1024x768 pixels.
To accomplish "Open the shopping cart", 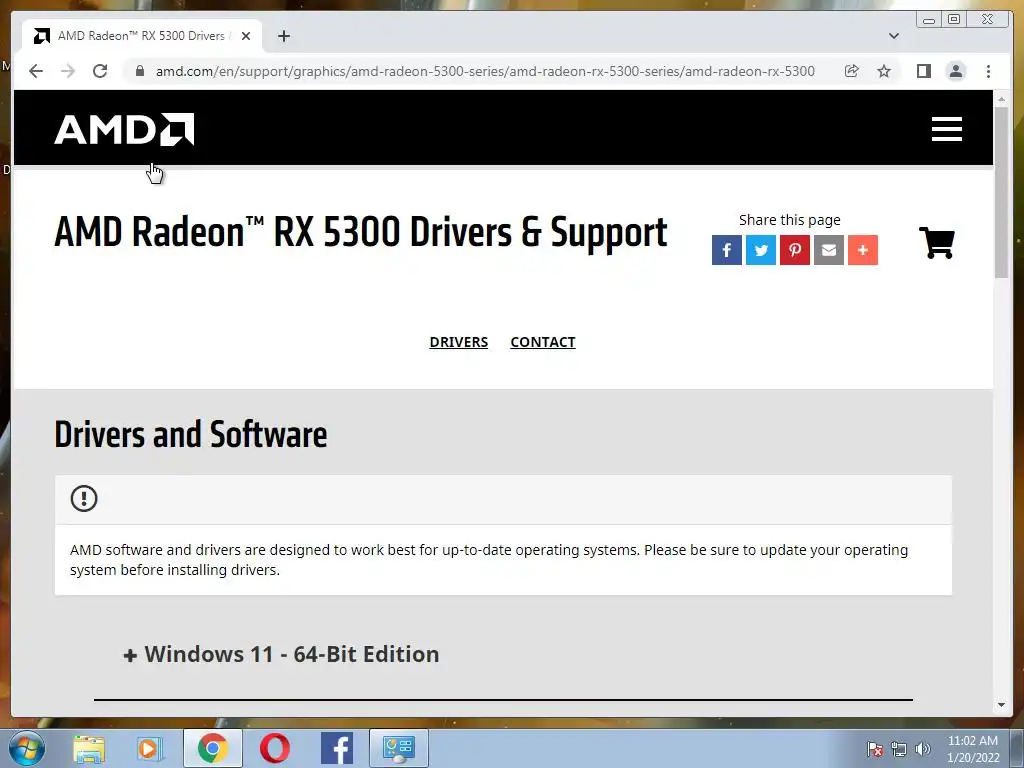I will point(937,242).
